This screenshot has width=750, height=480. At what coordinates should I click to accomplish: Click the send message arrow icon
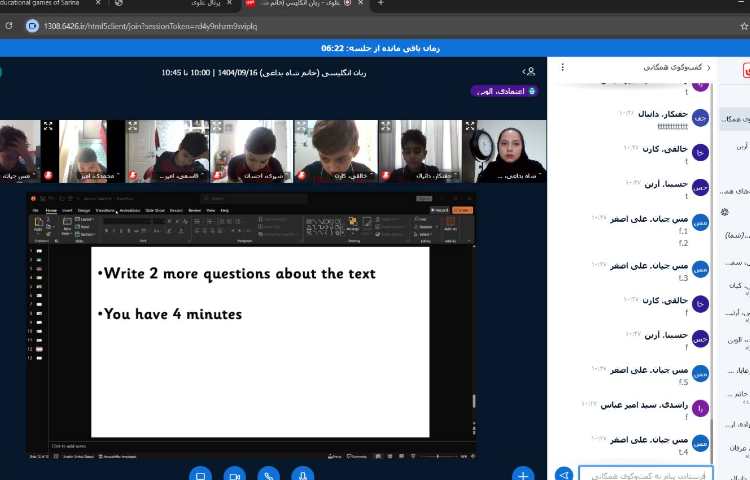[564, 474]
